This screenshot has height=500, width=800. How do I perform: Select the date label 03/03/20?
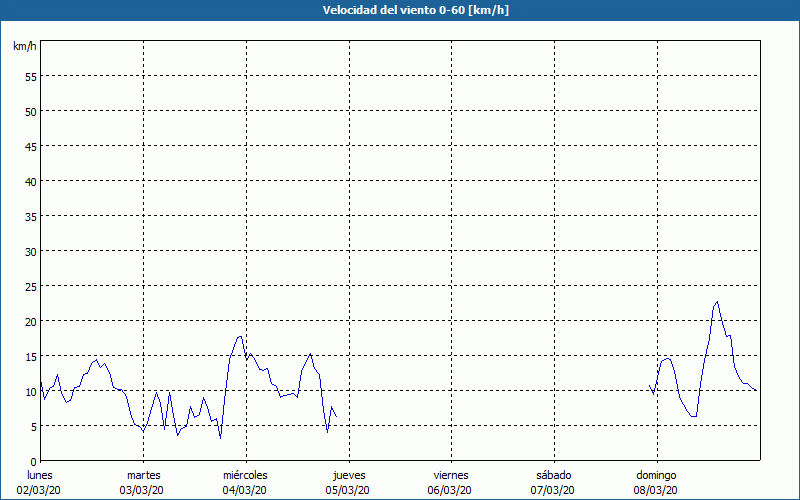pos(141,490)
